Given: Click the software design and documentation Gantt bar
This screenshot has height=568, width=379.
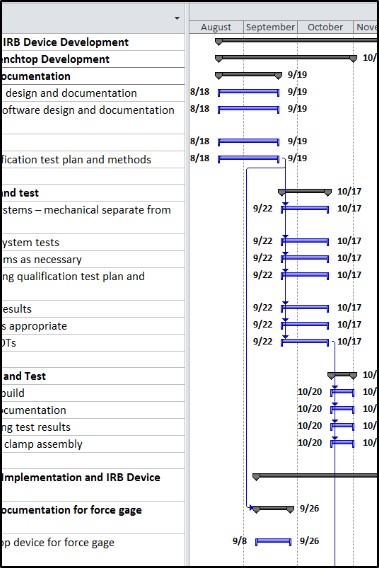Looking at the screenshot, I should [x=249, y=109].
